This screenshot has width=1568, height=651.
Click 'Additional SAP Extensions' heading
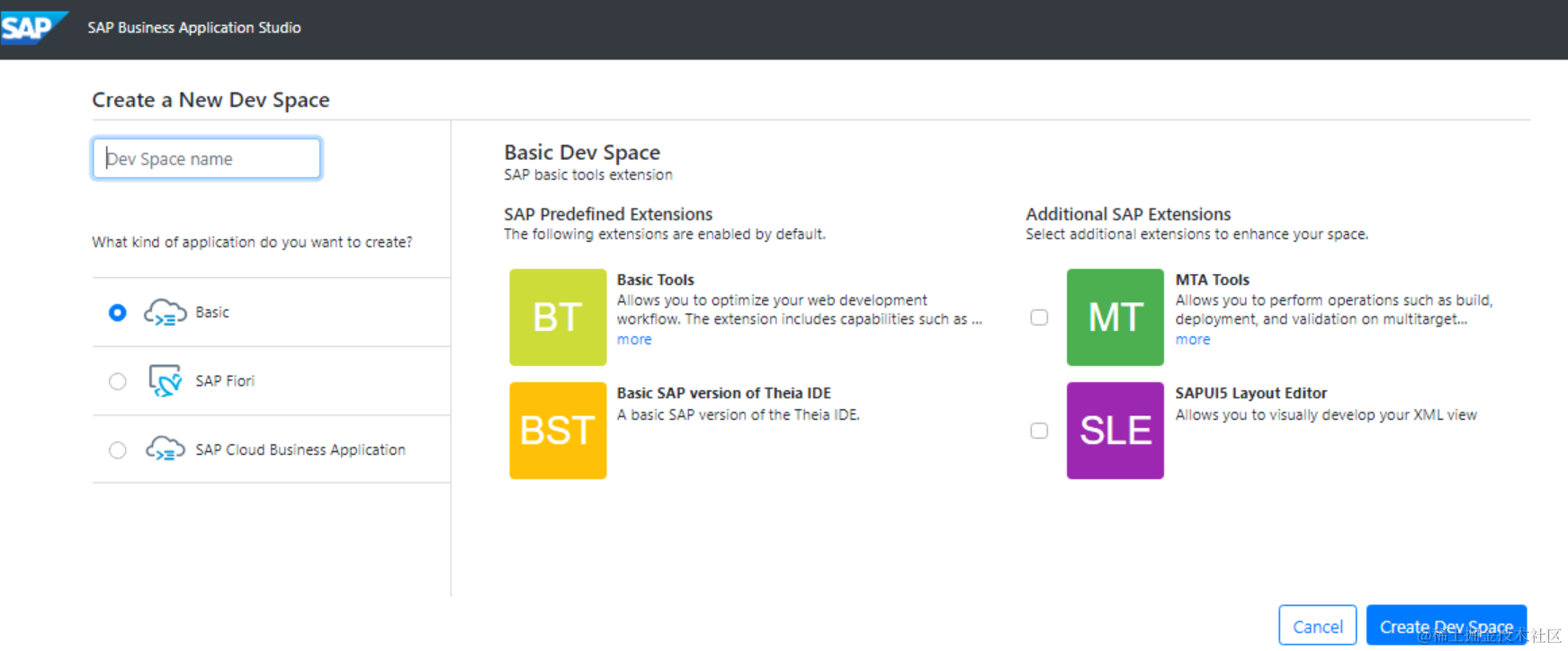click(1128, 214)
